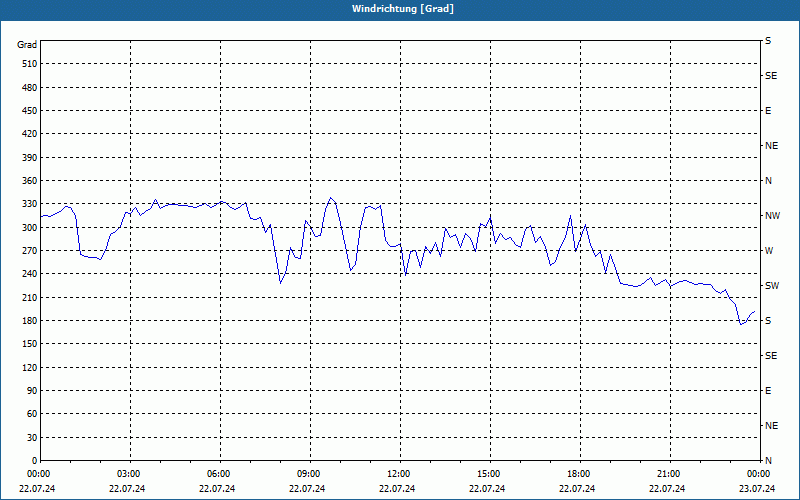The image size is (800, 500).
Task: Select the N compass label level with 360
Action: 768,181
